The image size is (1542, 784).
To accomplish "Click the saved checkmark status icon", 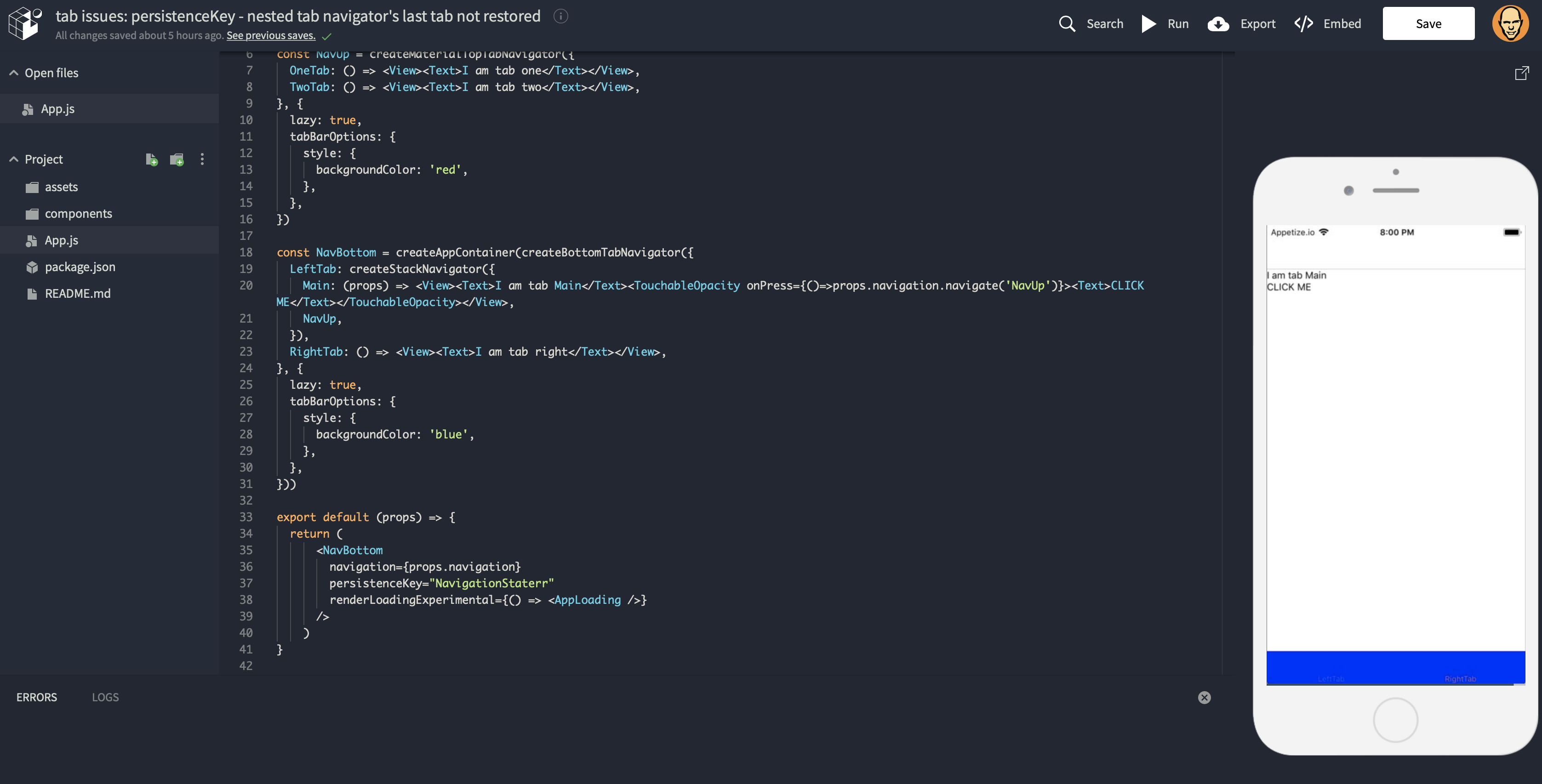I will tap(327, 36).
